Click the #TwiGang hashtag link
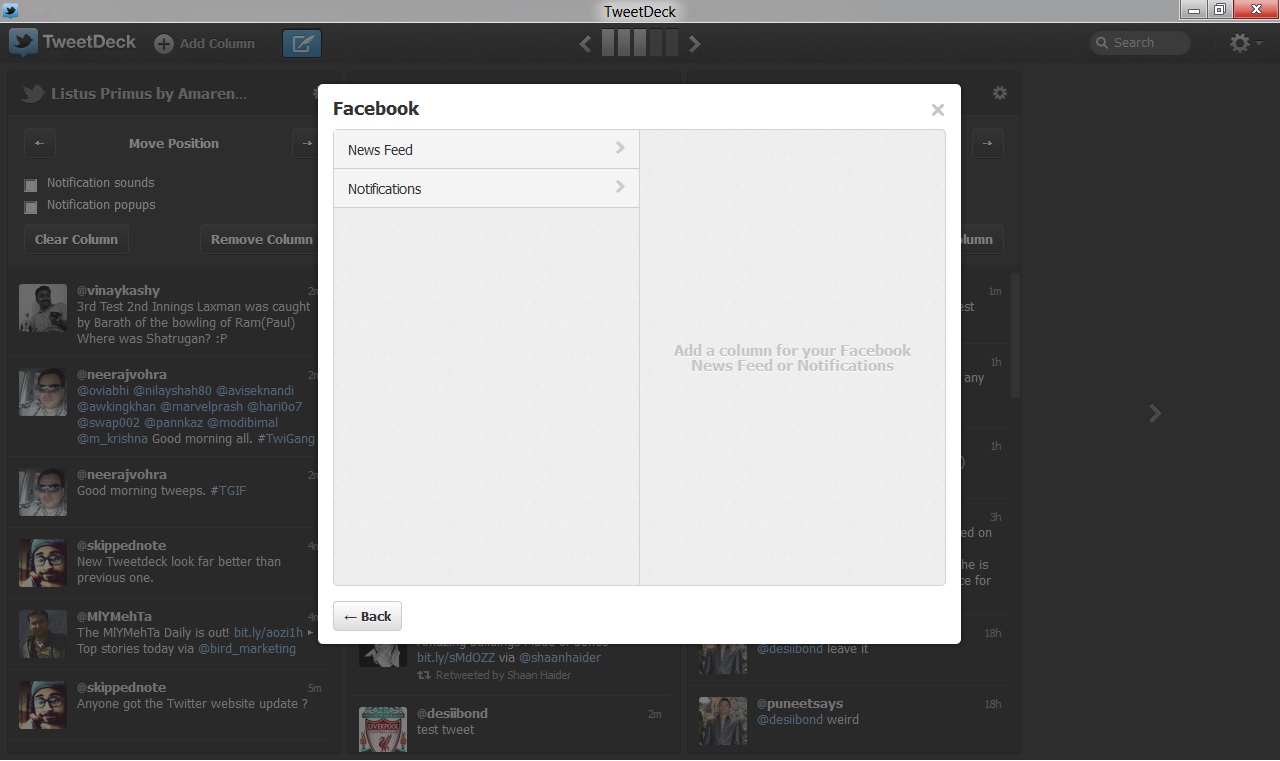1280x761 pixels. pyautogui.click(x=285, y=439)
